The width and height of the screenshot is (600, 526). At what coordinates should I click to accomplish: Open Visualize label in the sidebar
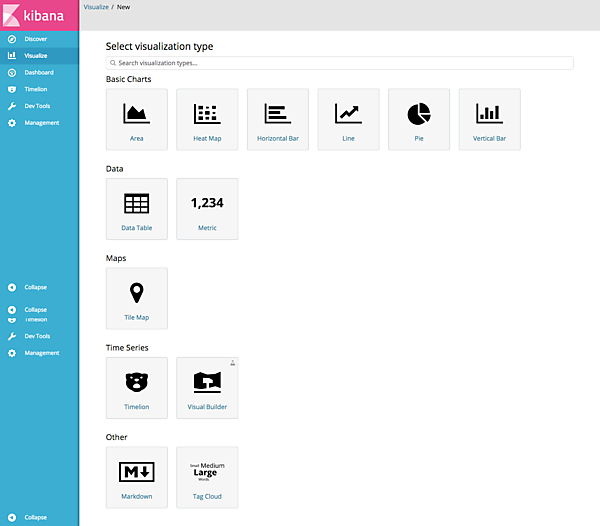point(36,55)
